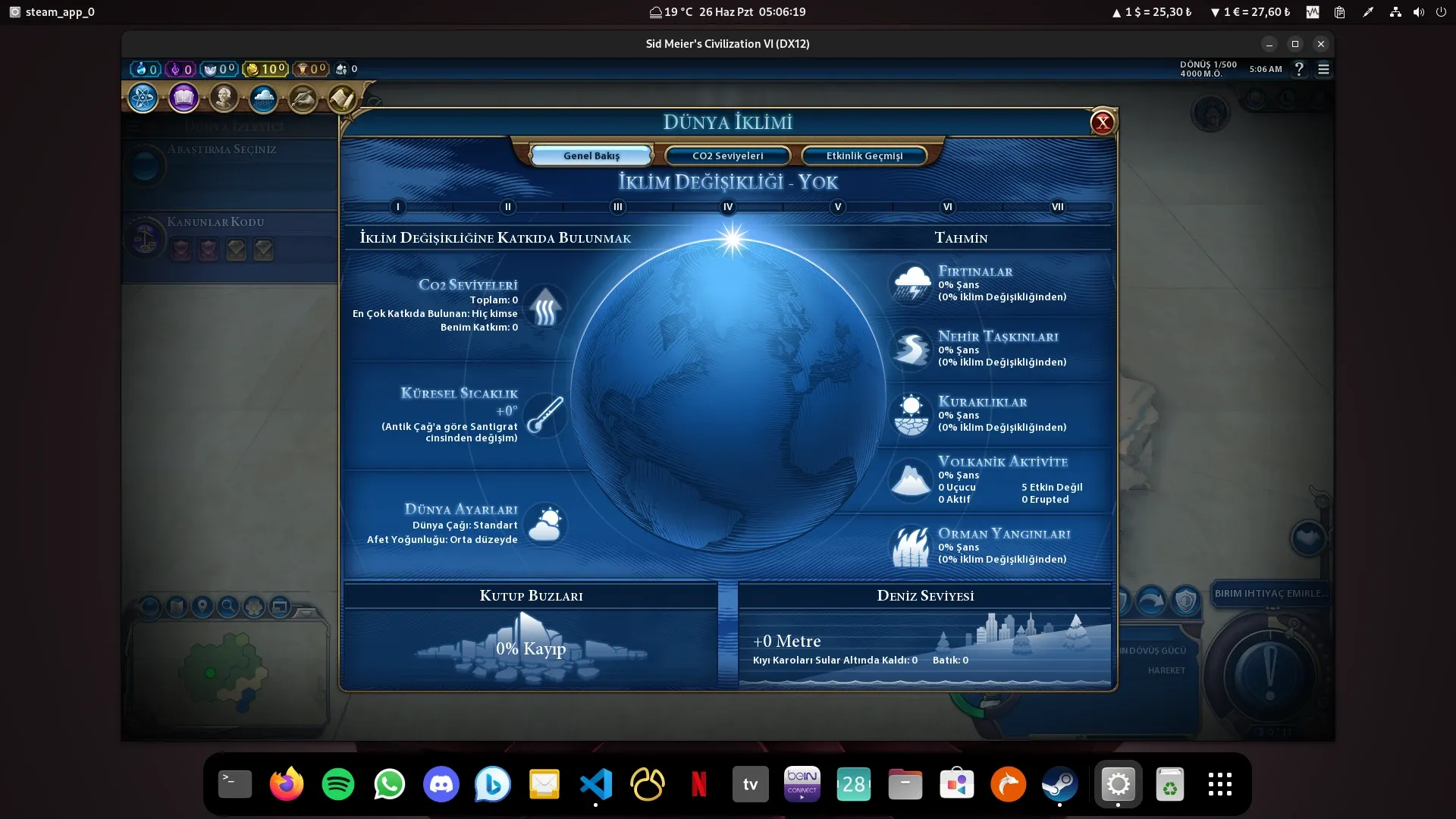Click the globe in climate overview
The height and width of the screenshot is (819, 1456).
click(728, 394)
